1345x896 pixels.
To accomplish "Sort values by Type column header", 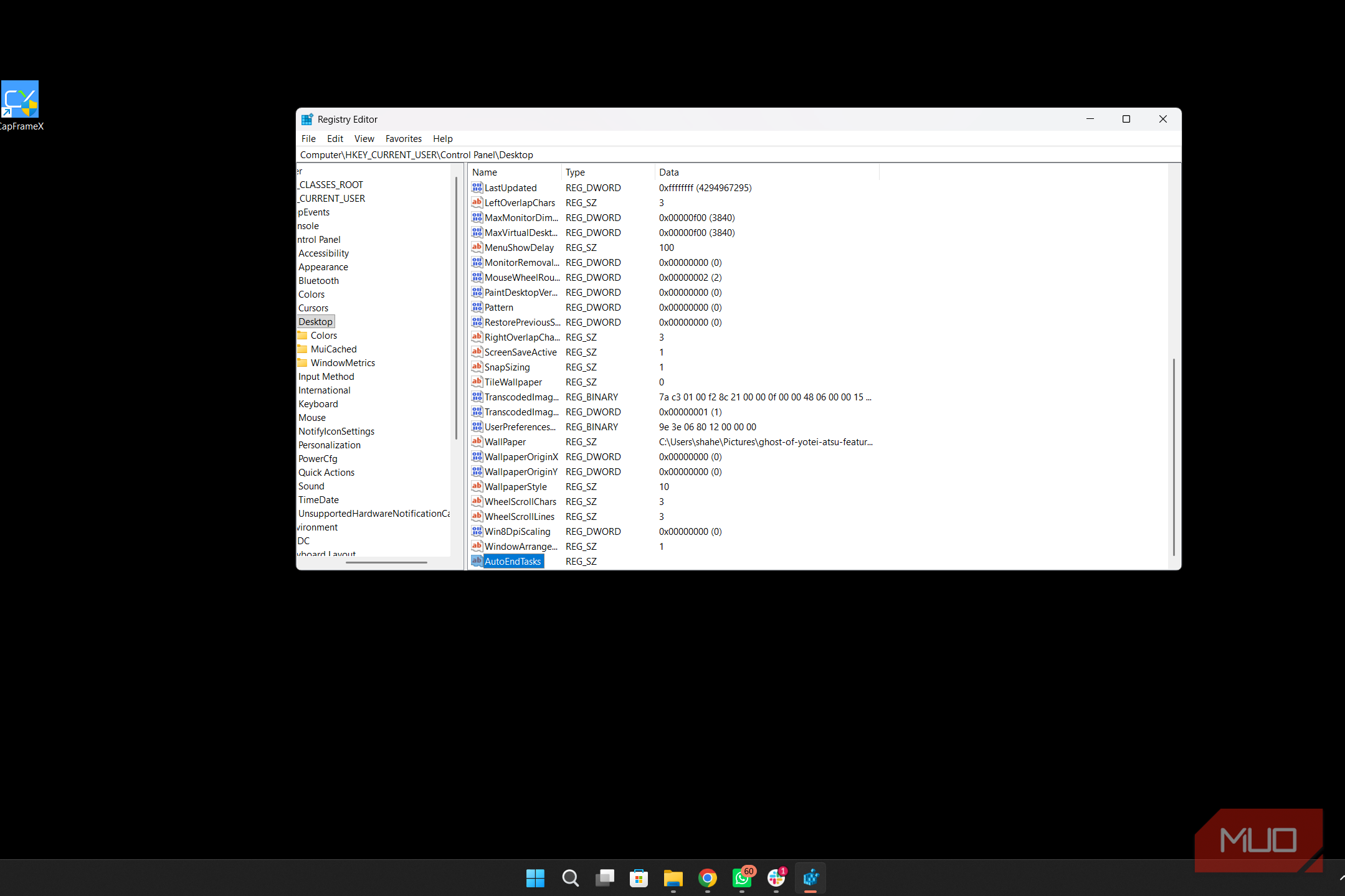I will (608, 172).
